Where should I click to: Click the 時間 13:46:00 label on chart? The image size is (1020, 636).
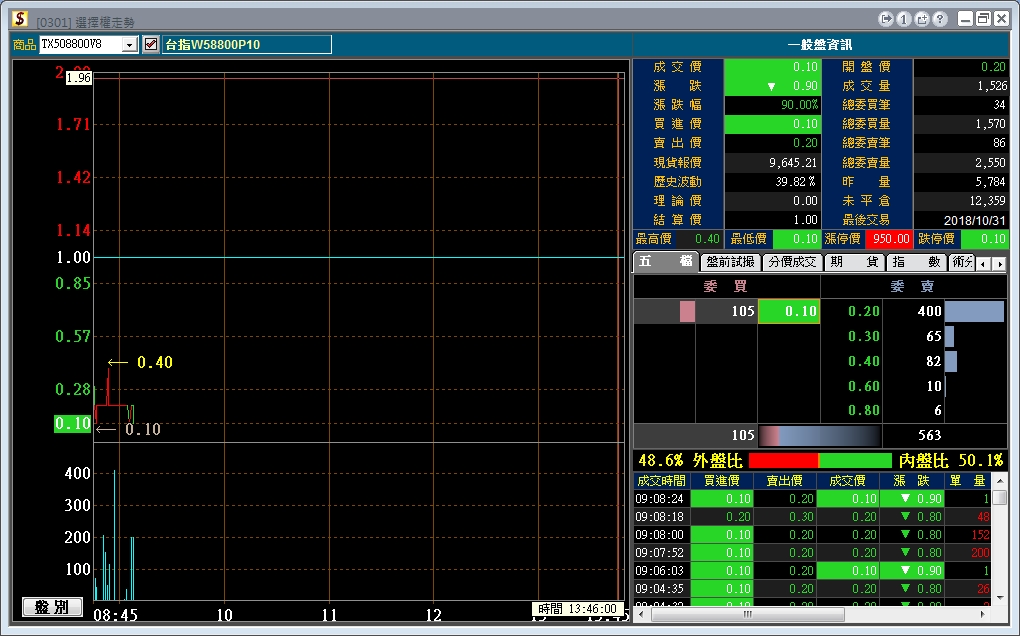[x=578, y=609]
